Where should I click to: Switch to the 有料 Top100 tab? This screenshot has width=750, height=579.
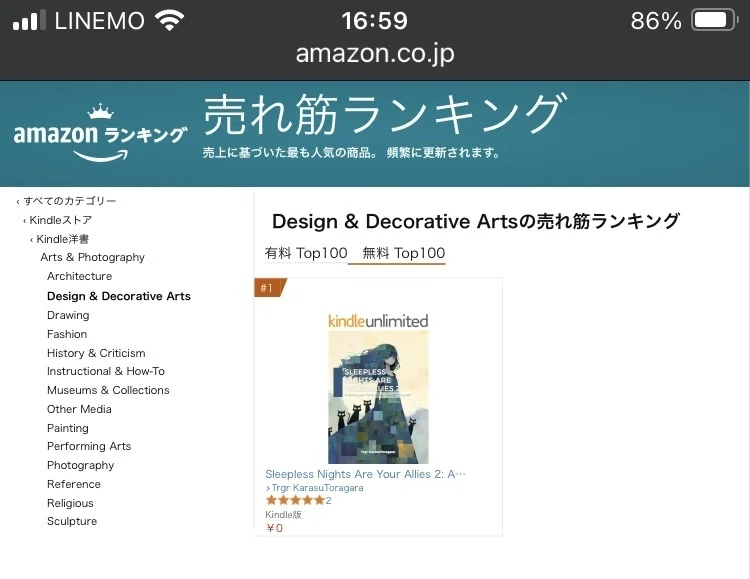(306, 253)
